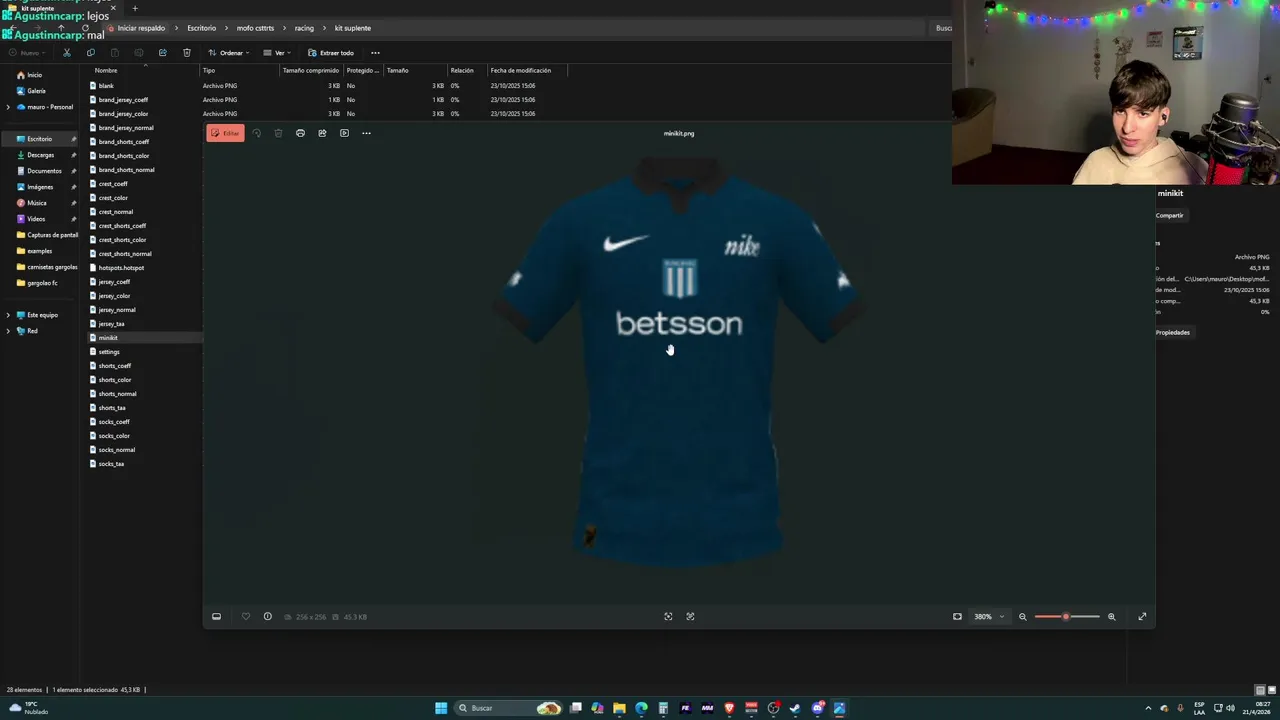Select Videos in navigation pane
Image resolution: width=1280 pixels, height=720 pixels.
click(x=36, y=219)
